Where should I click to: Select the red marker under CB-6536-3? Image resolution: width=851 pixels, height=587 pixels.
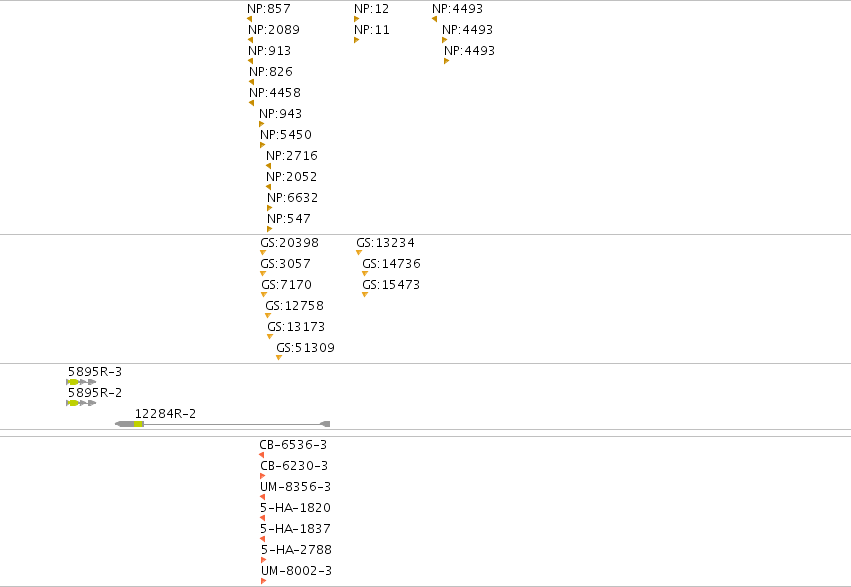coord(262,455)
